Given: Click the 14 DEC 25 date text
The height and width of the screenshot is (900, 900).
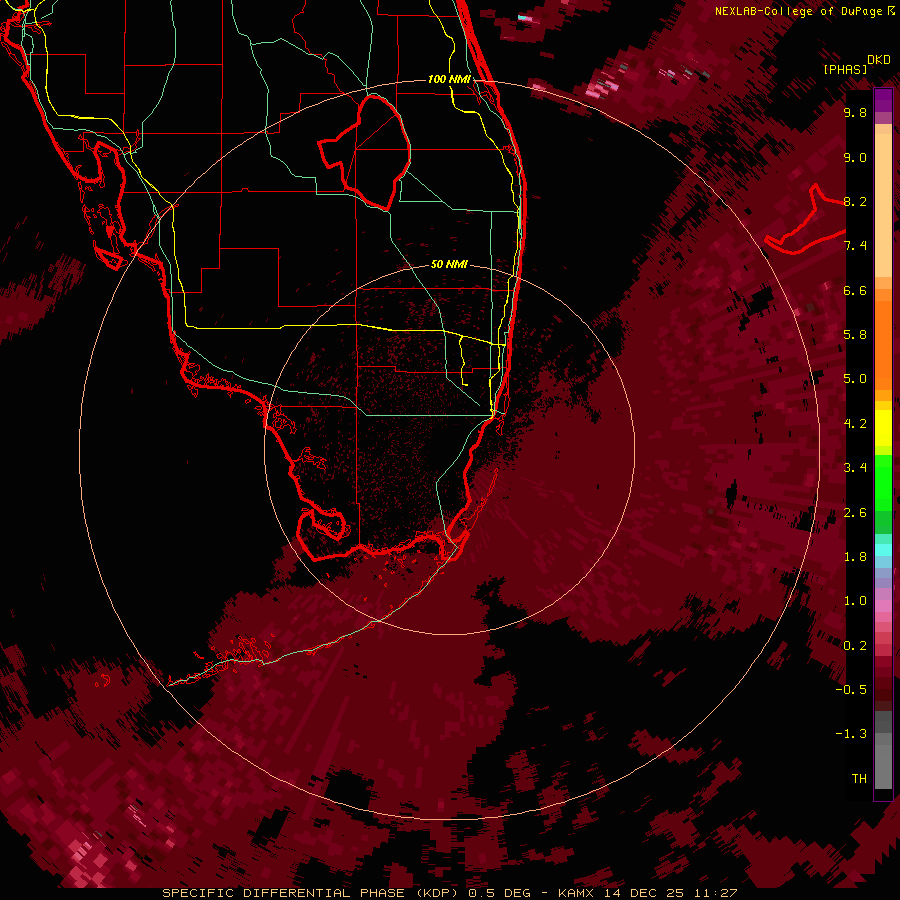Looking at the screenshot, I should [643, 893].
